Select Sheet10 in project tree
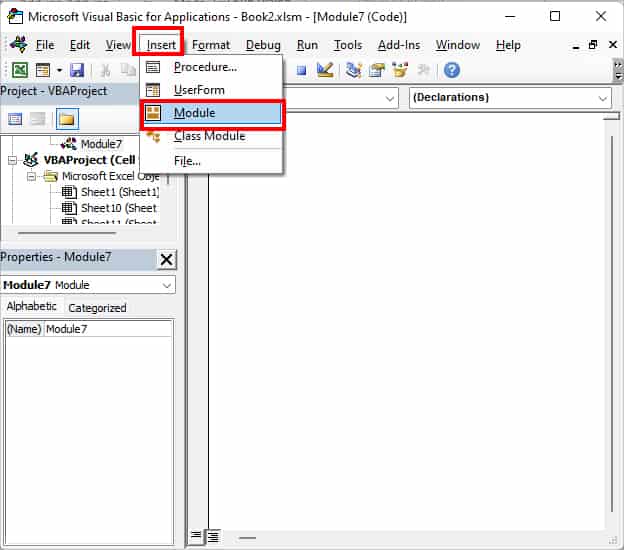Screen dimensions: 624x550 119,208
